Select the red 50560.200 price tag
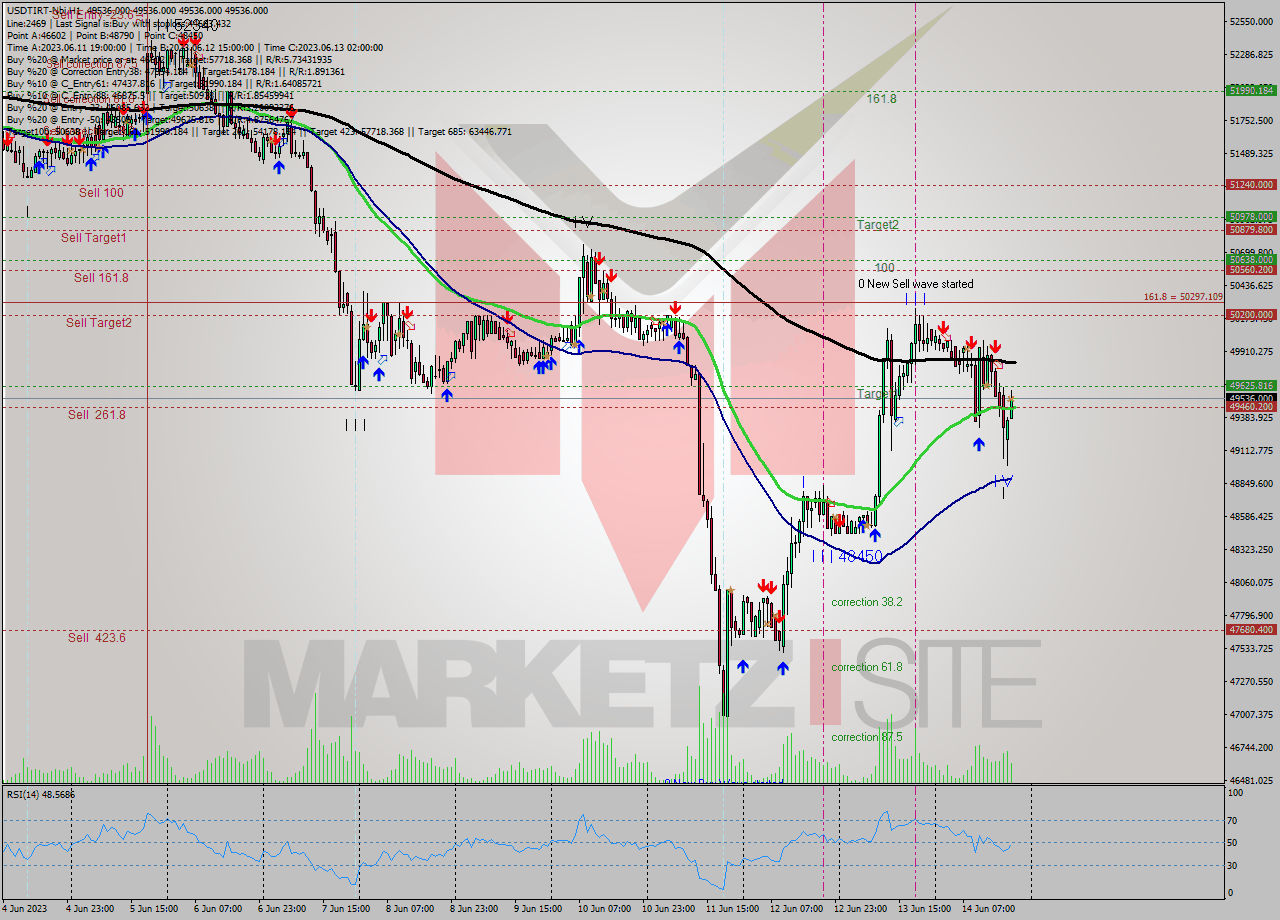 tap(1251, 270)
